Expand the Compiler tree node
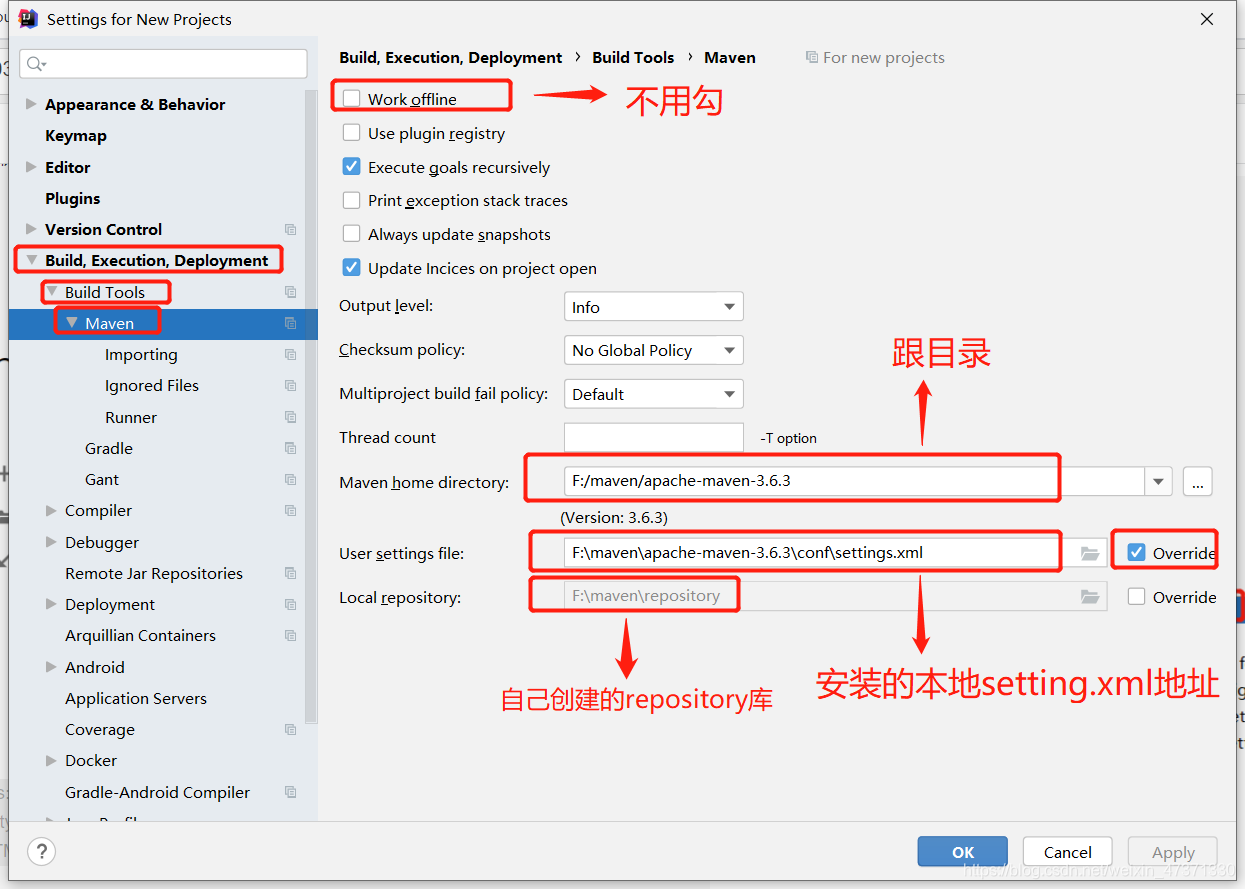 (x=51, y=511)
